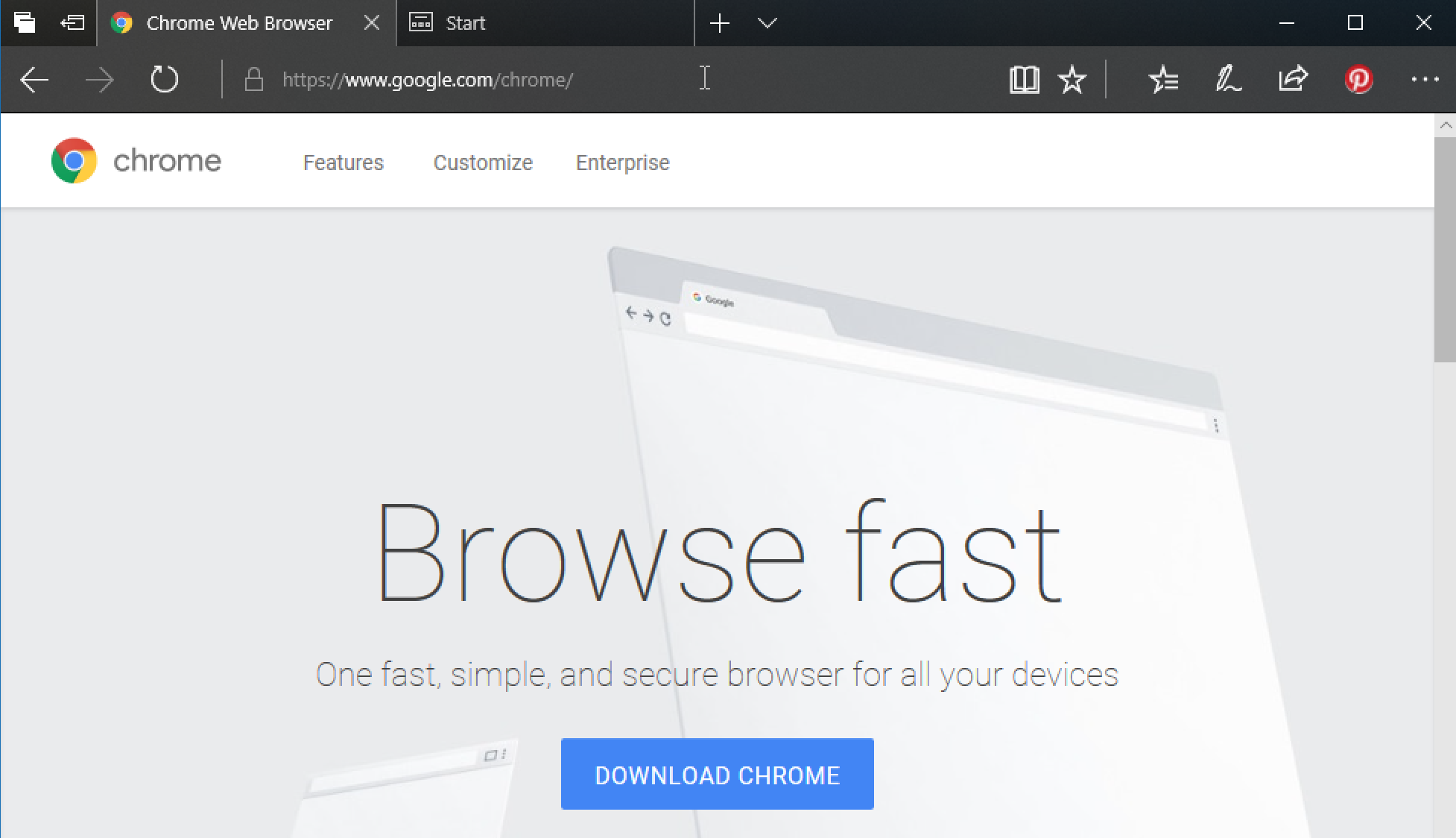1456x838 pixels.
Task: Click the Chrome logo icon
Action: click(x=74, y=160)
